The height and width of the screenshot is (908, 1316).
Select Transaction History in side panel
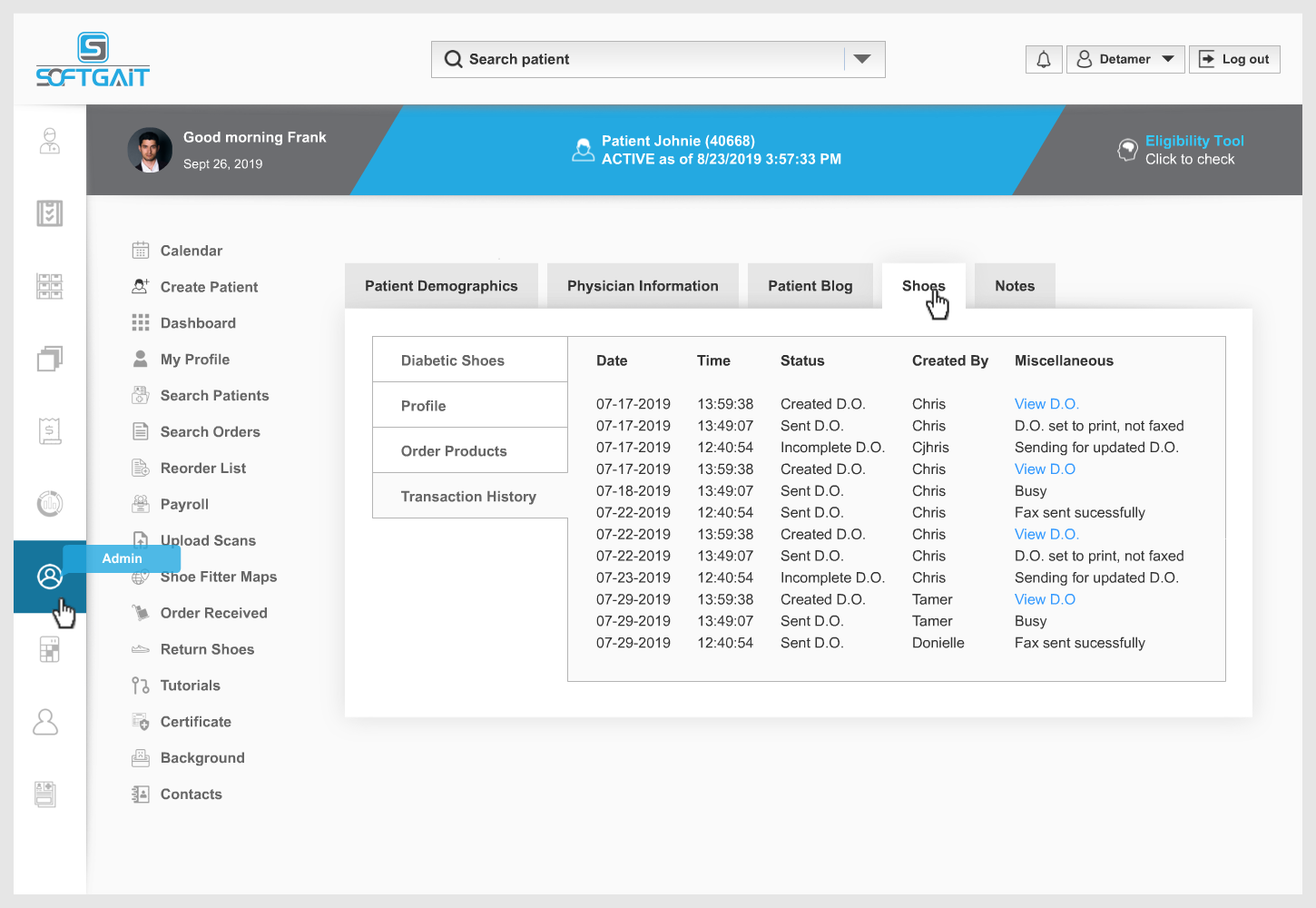pyautogui.click(x=468, y=497)
